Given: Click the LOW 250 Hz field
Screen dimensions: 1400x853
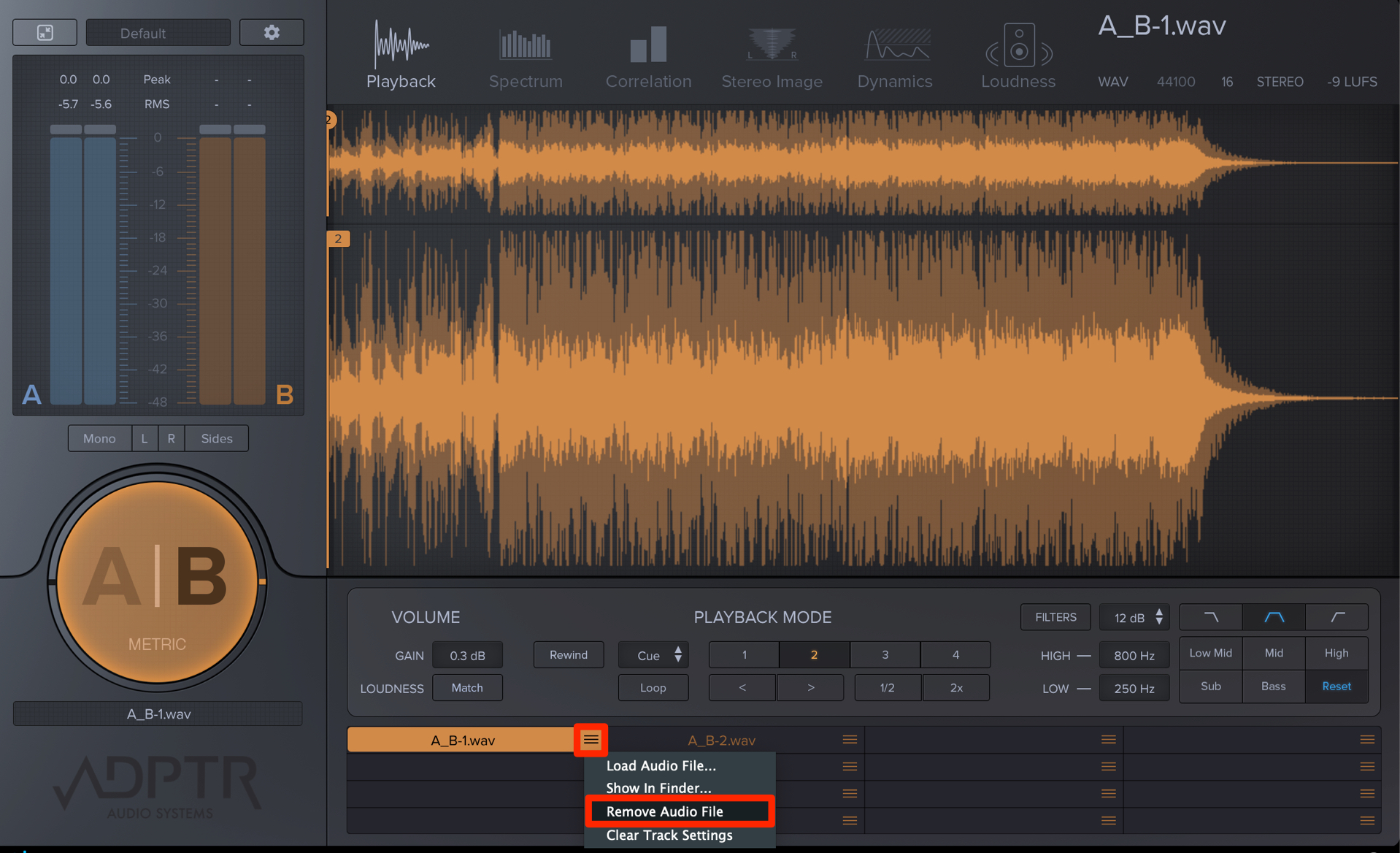Looking at the screenshot, I should pos(1134,689).
